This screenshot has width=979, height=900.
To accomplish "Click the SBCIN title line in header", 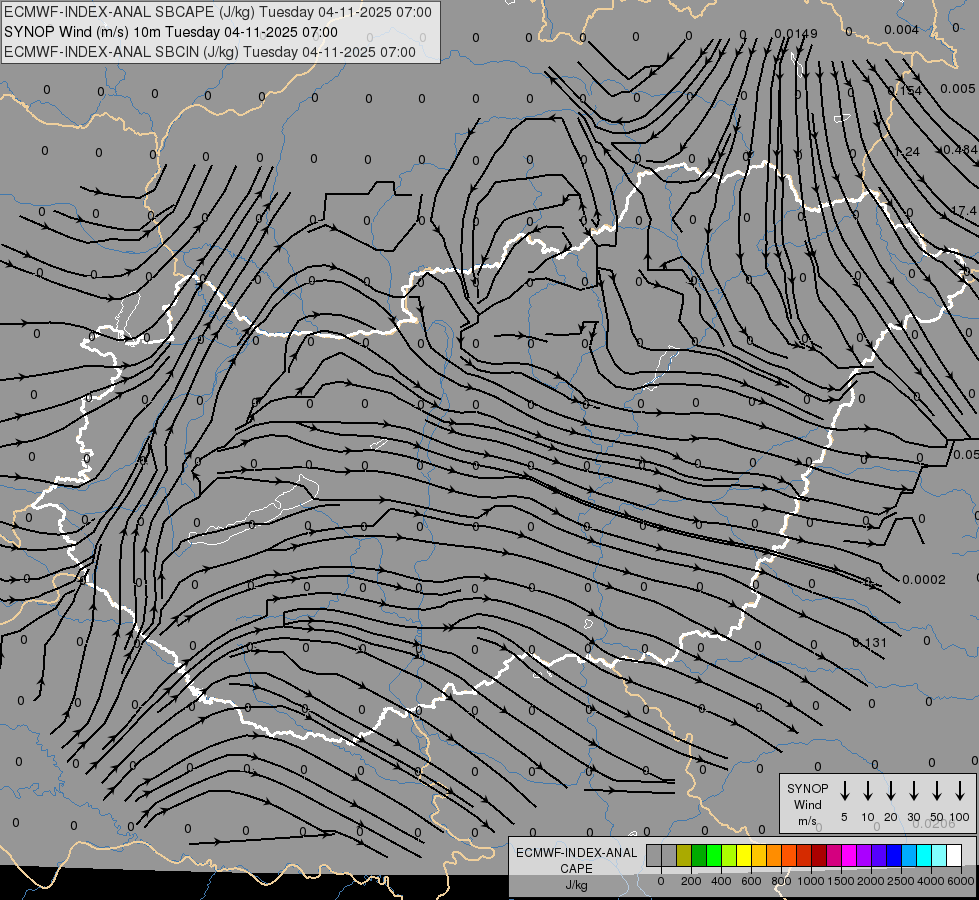I will tap(210, 52).
